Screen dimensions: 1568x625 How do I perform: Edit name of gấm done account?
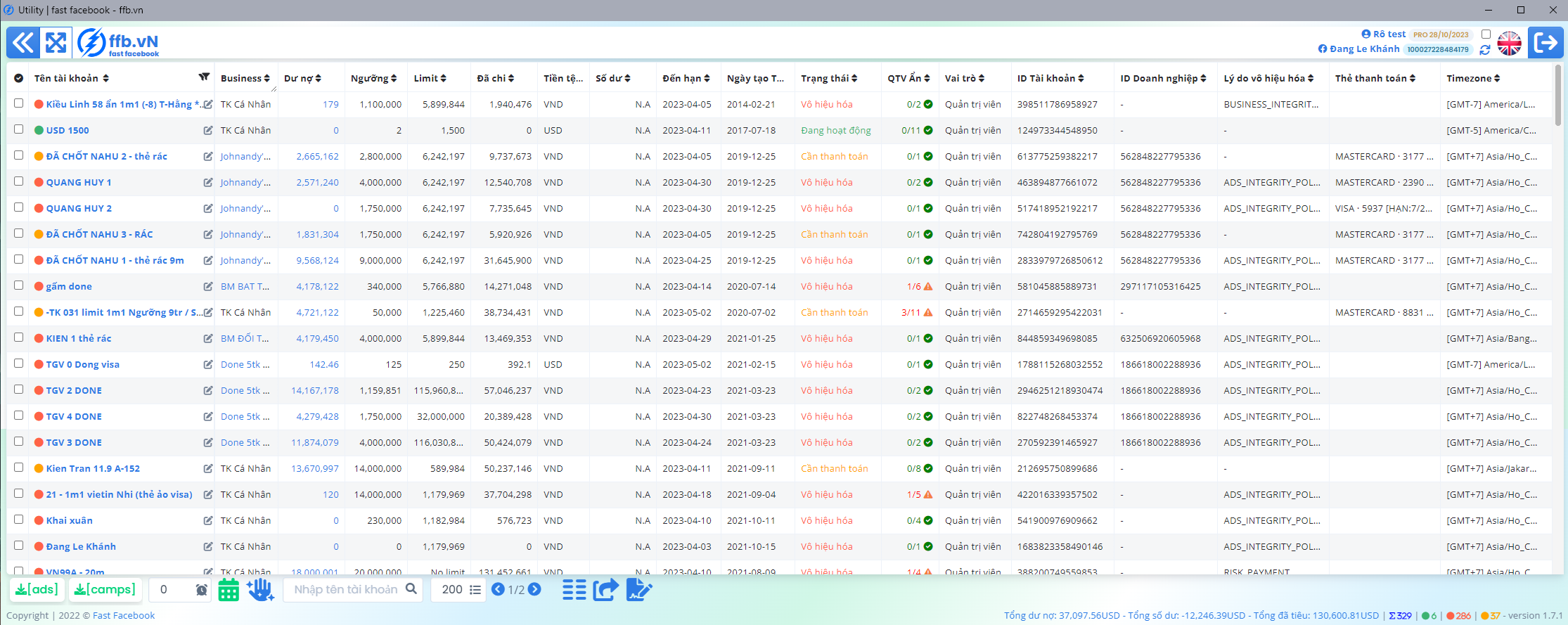click(208, 287)
